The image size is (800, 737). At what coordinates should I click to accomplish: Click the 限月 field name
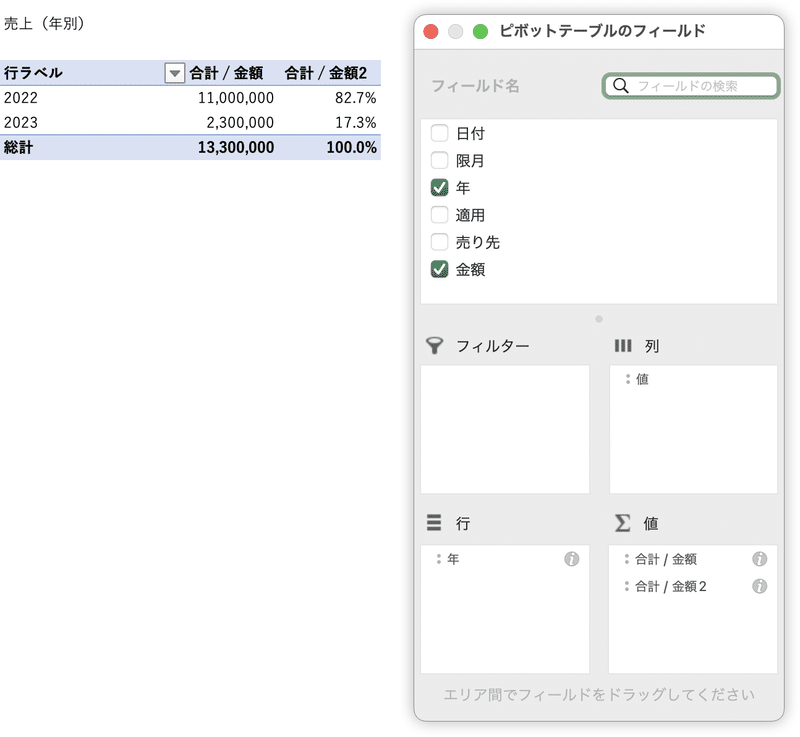470,161
